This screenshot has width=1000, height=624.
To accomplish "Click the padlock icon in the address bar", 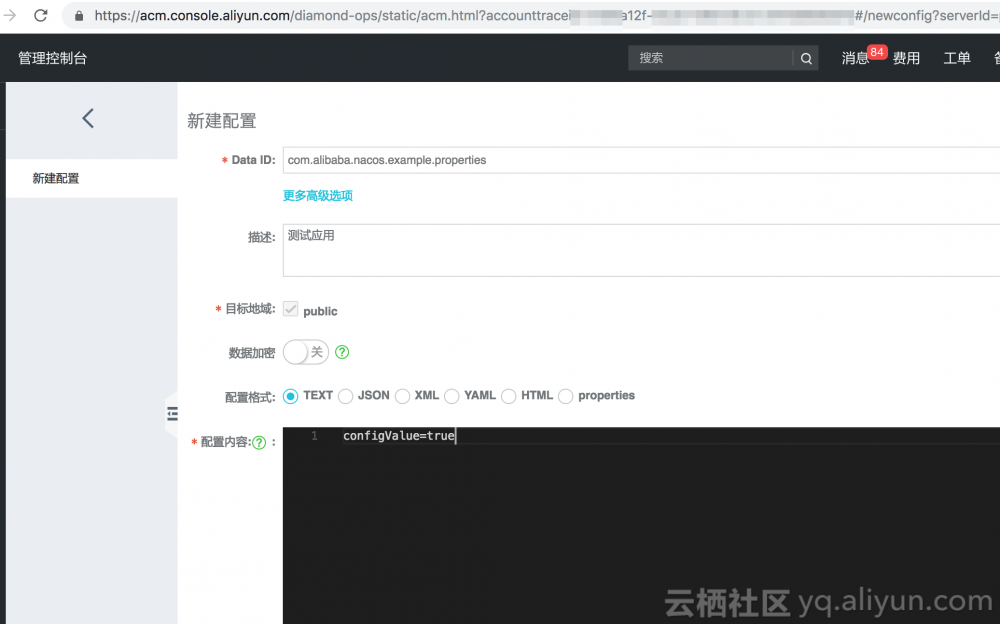I will [x=79, y=15].
